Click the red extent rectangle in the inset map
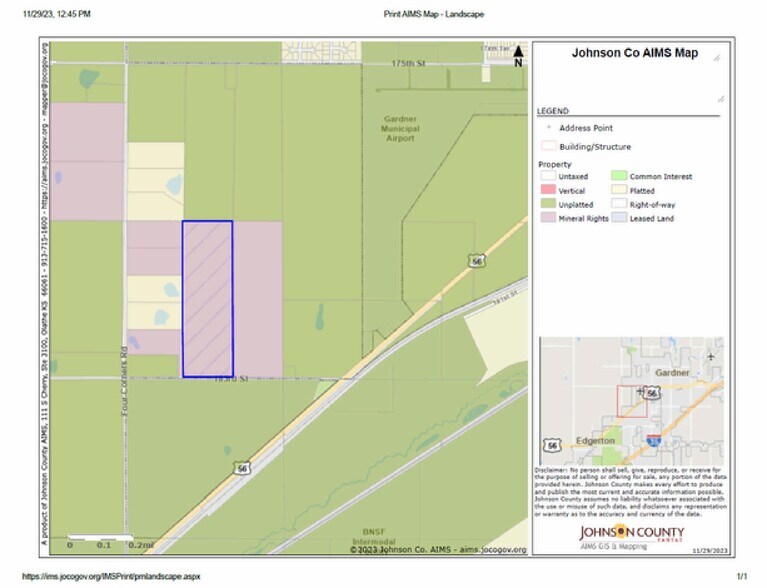Screen dimensions: 767x588 pos(632,401)
